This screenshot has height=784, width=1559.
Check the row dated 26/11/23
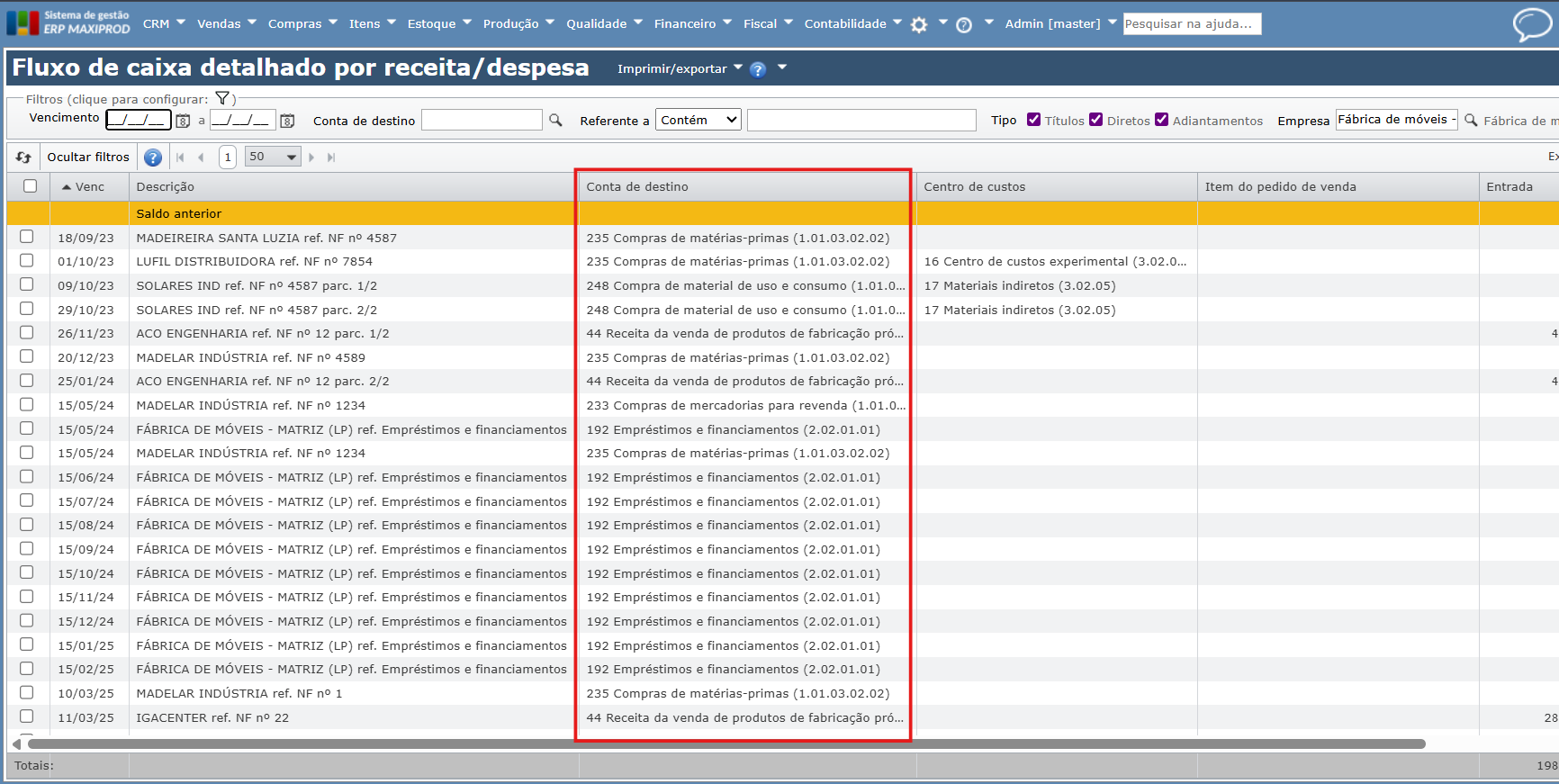(27, 332)
